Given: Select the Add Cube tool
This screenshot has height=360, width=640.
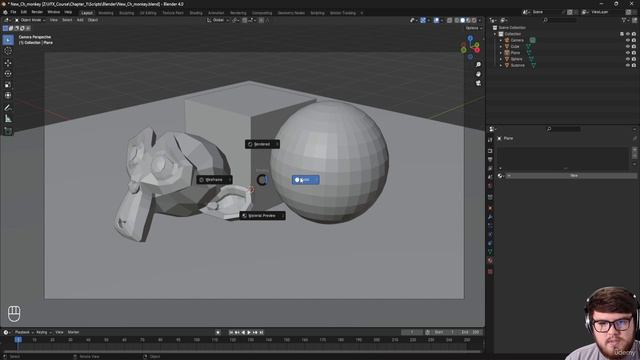Looking at the screenshot, I should 8,131.
